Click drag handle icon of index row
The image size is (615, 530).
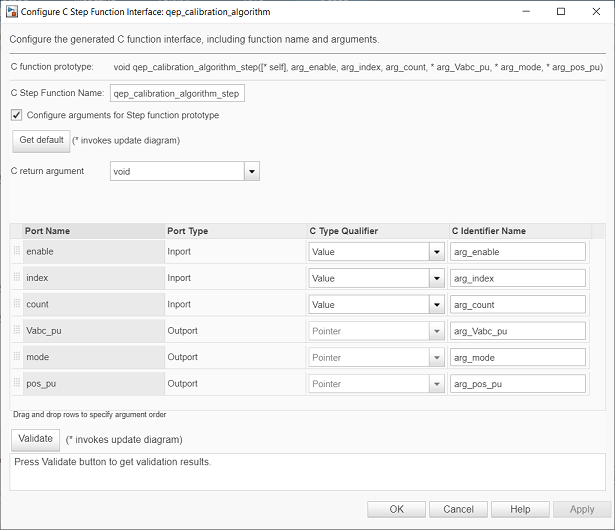16,278
